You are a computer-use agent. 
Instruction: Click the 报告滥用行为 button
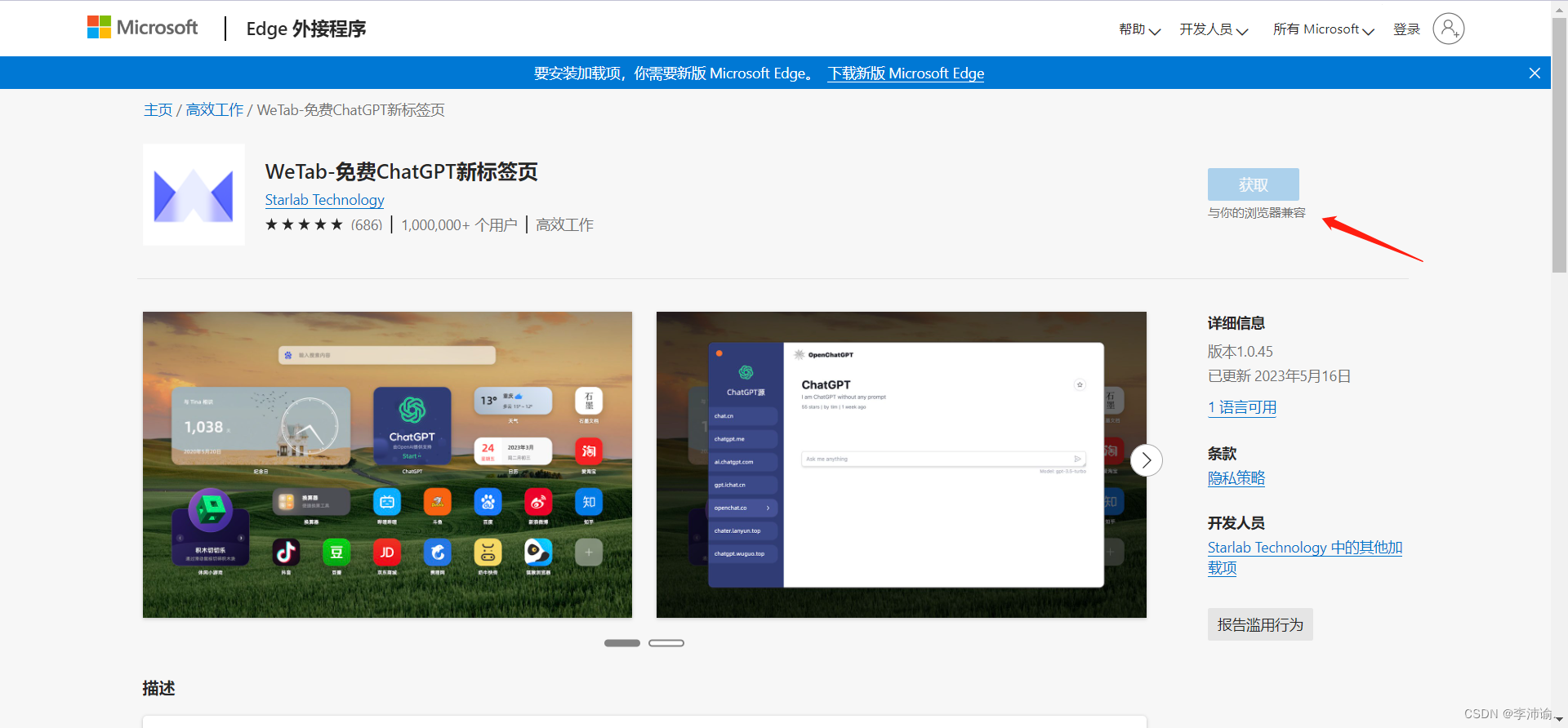pos(1260,624)
